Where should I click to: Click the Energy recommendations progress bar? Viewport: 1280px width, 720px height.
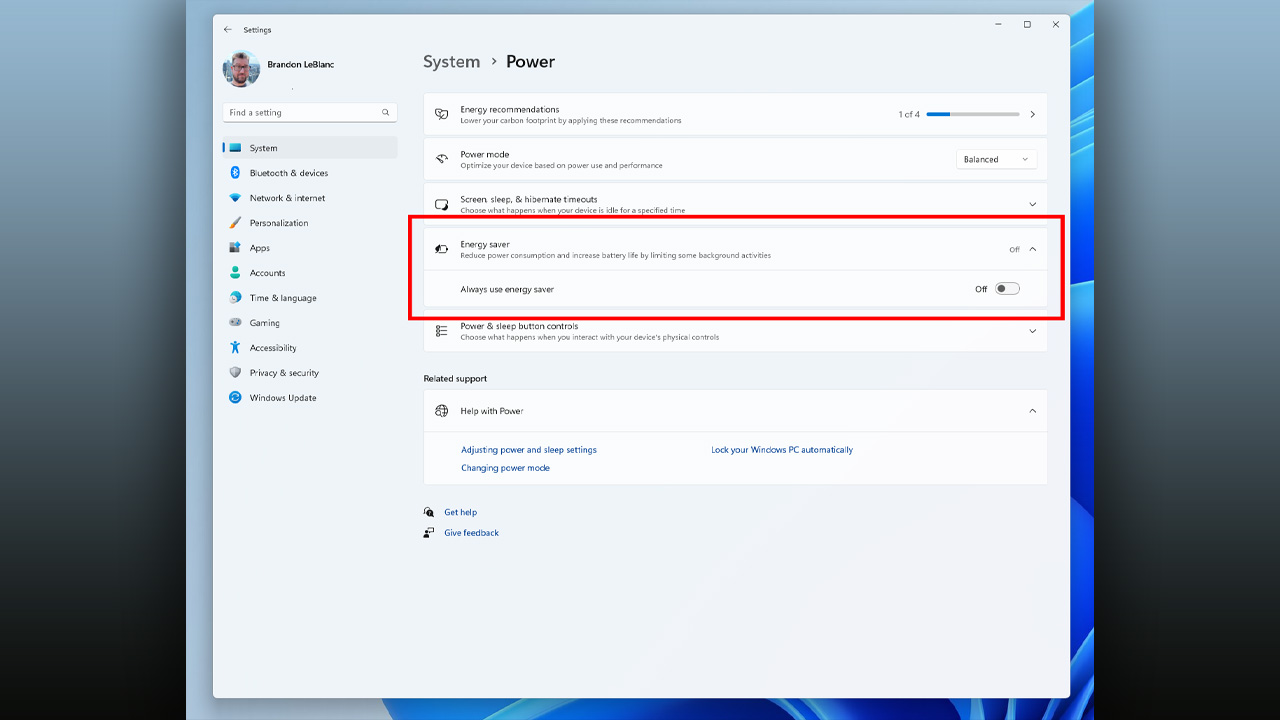coord(973,114)
